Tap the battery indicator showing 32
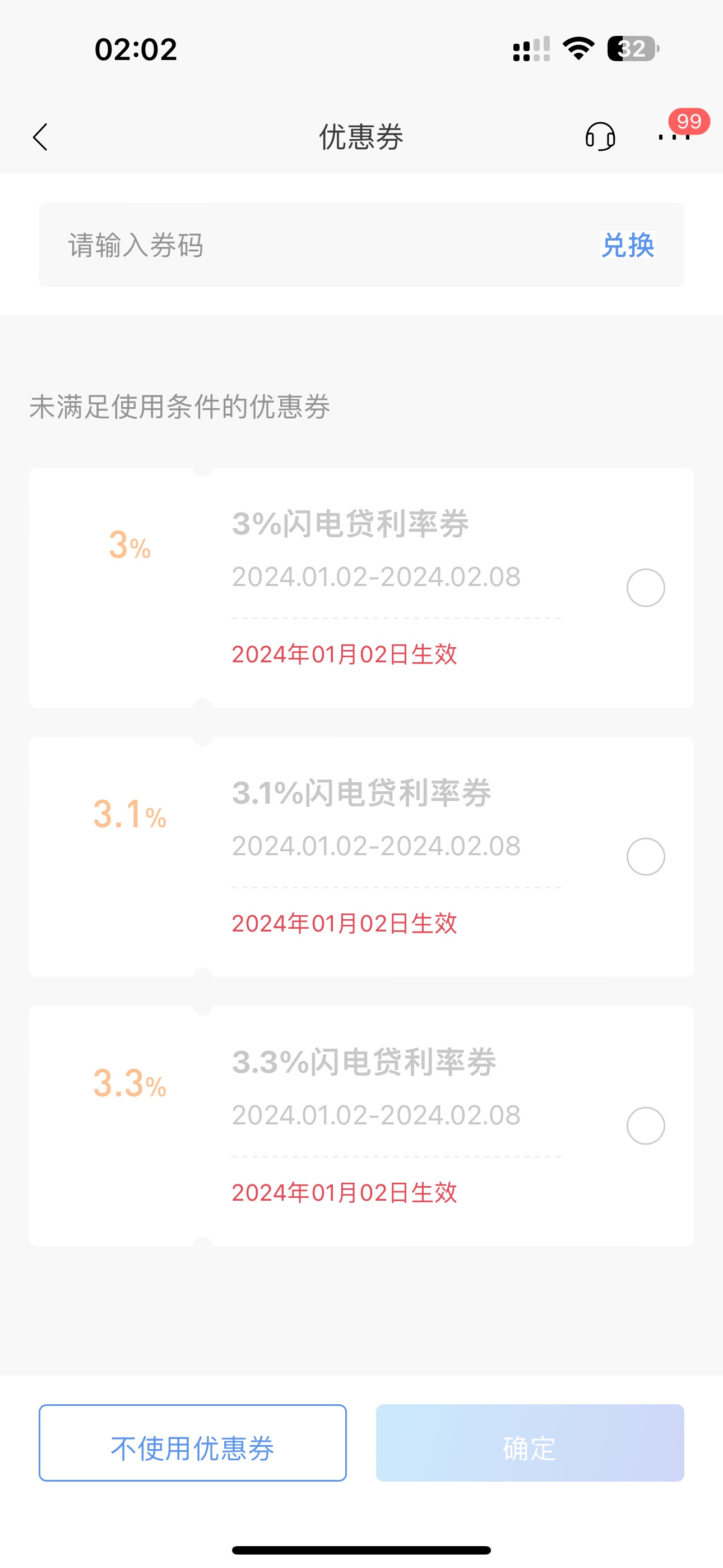723x1568 pixels. tap(633, 49)
